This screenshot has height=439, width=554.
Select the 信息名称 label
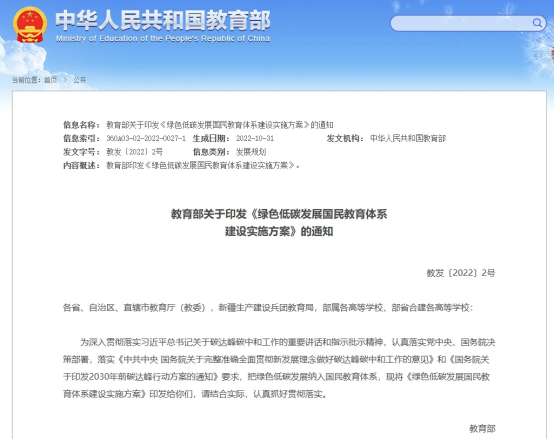81,125
